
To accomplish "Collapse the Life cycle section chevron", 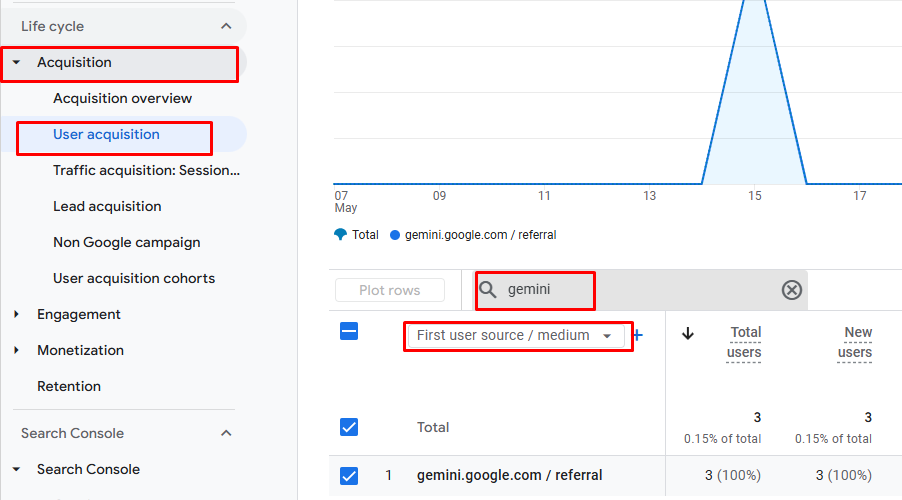I will [x=226, y=26].
